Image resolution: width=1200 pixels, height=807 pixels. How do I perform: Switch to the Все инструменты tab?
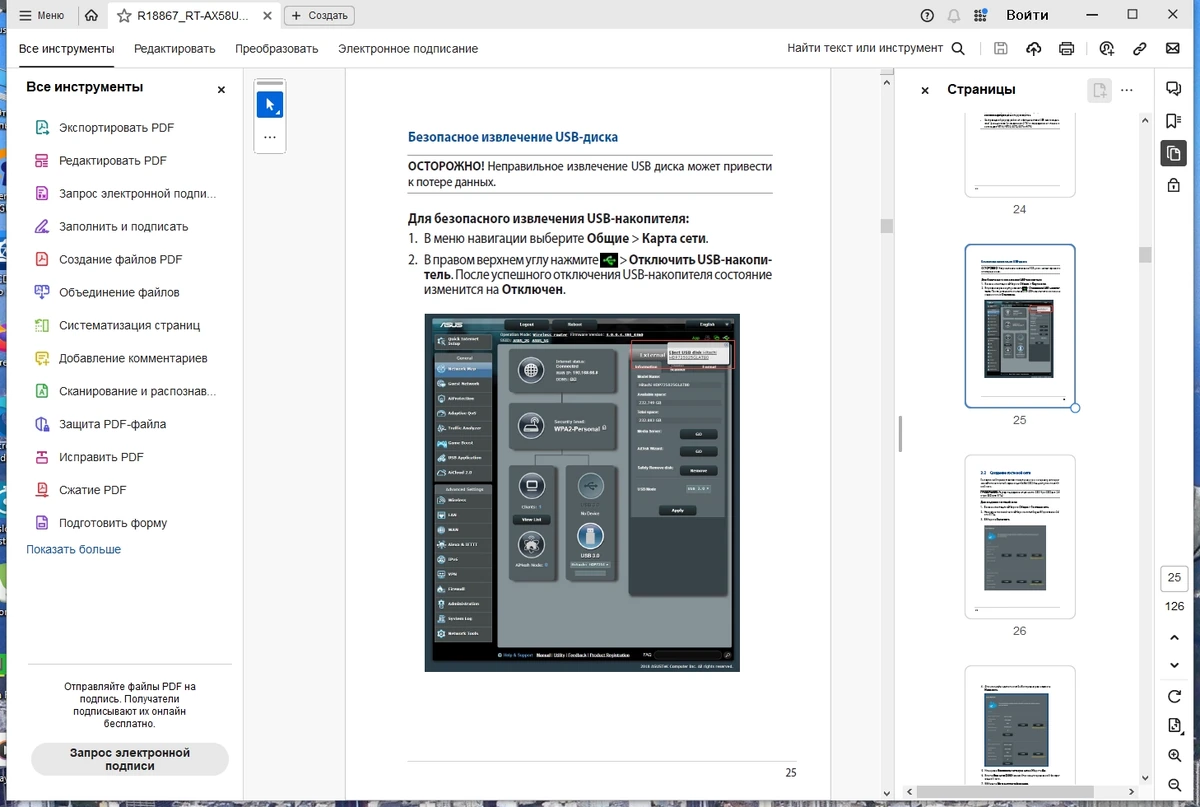pyautogui.click(x=66, y=48)
